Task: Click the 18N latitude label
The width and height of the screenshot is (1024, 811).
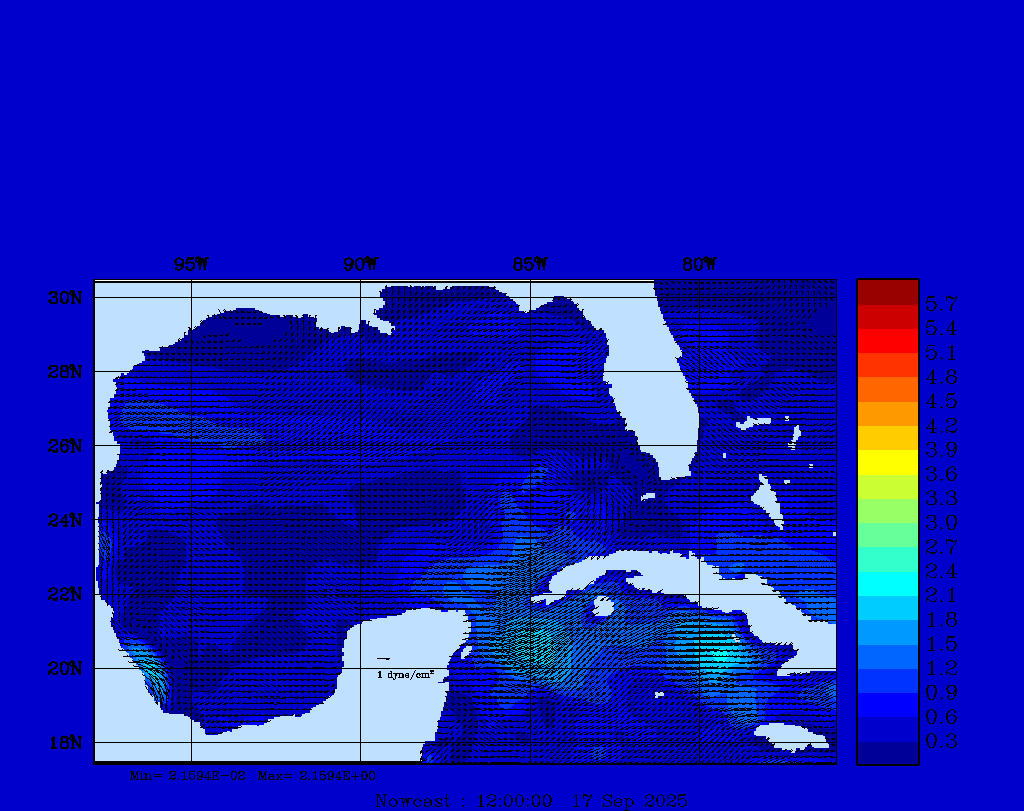Action: [x=64, y=742]
